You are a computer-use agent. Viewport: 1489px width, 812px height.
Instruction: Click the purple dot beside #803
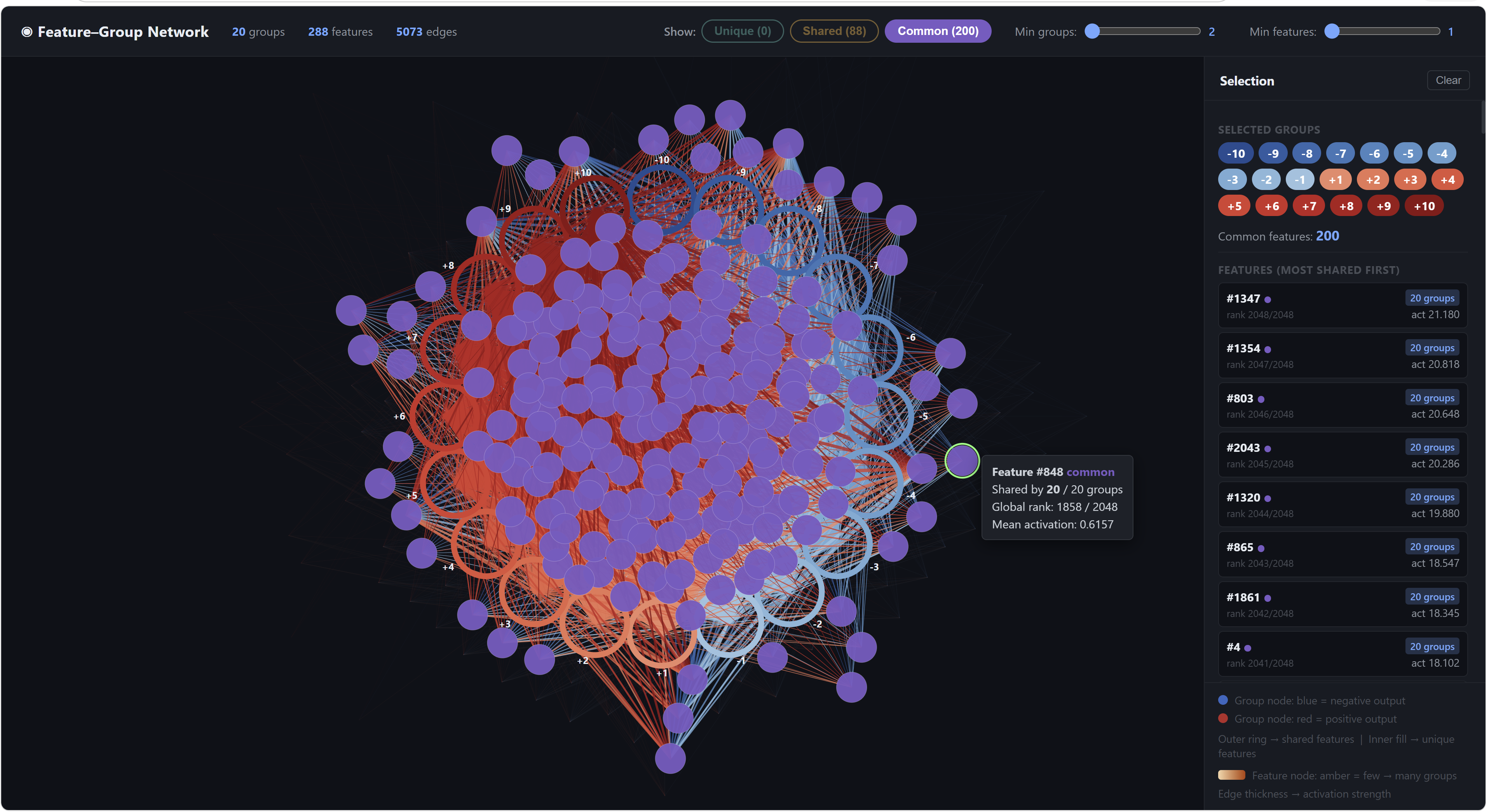point(1261,399)
